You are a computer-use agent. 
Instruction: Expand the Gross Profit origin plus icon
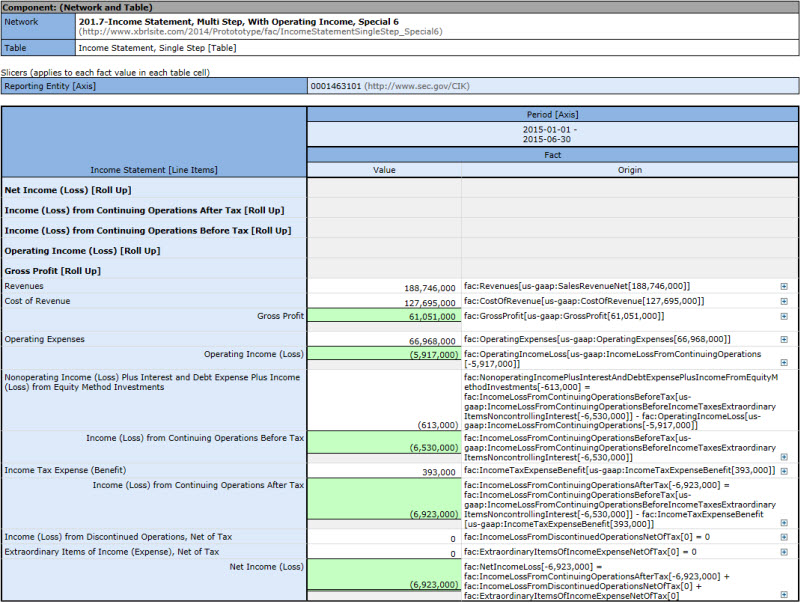pos(784,316)
